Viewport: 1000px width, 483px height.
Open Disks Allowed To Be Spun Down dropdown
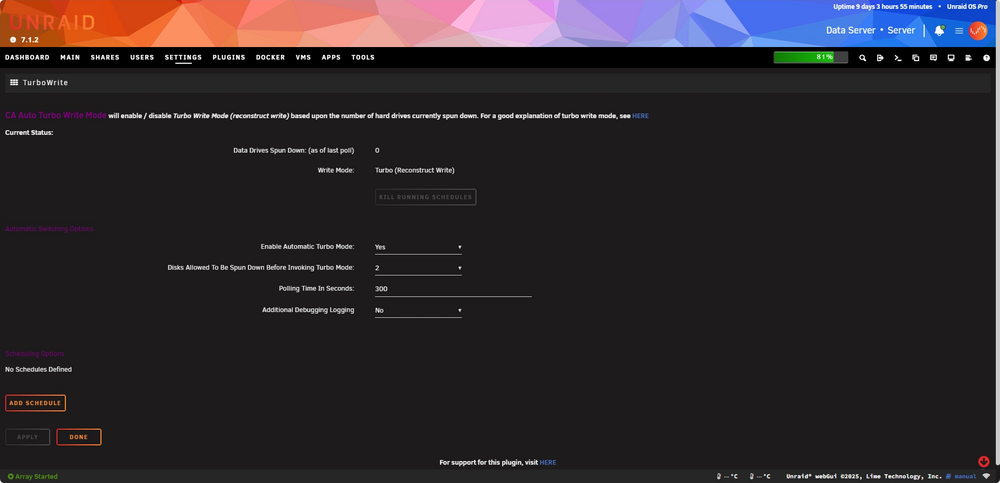[418, 268]
